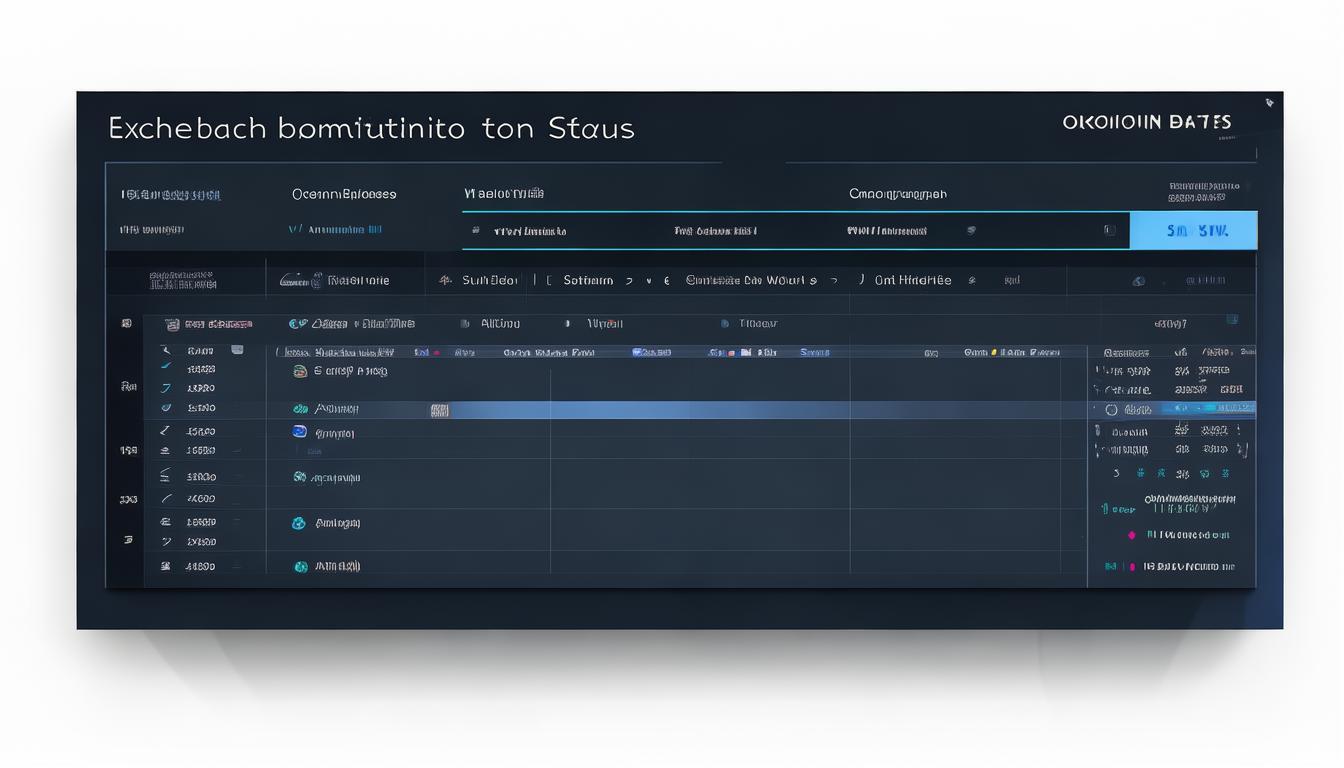Click the small arrow icon in top-right corner
The height and width of the screenshot is (768, 1344).
[1269, 102]
